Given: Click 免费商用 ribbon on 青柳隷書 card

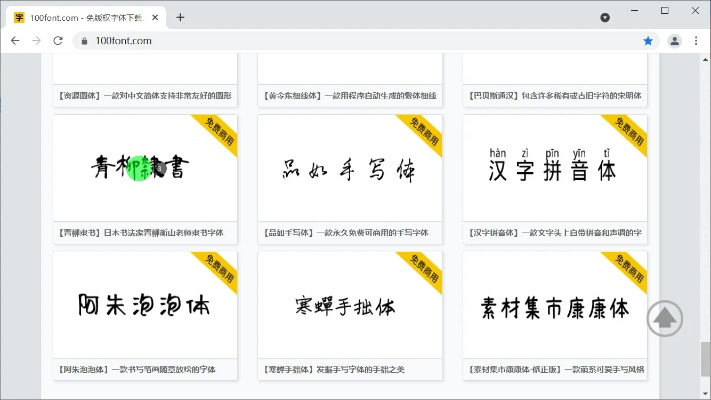Looking at the screenshot, I should click(219, 132).
